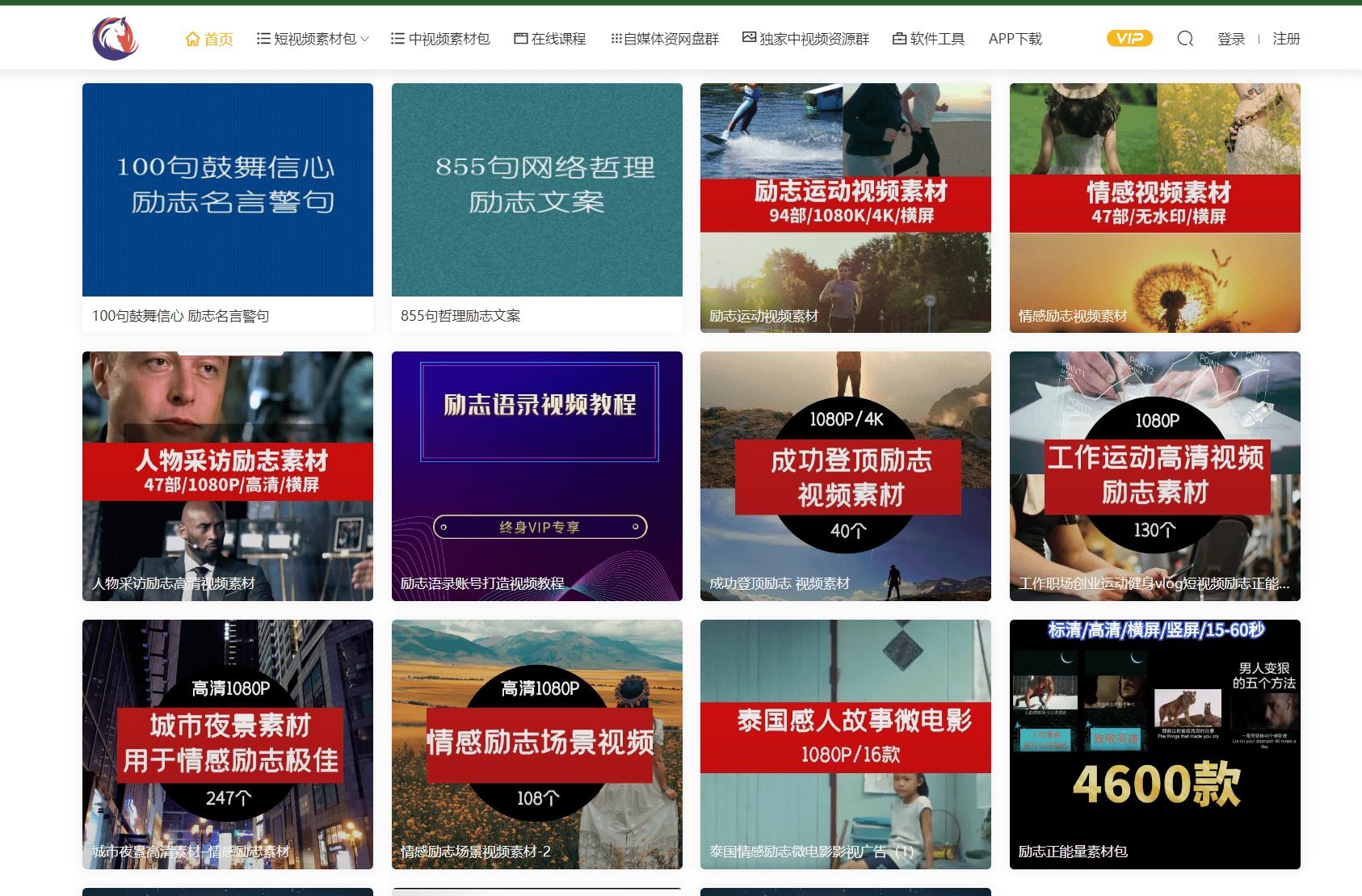
Task: Click the list icon beside 中视频素材包
Action: coord(396,37)
